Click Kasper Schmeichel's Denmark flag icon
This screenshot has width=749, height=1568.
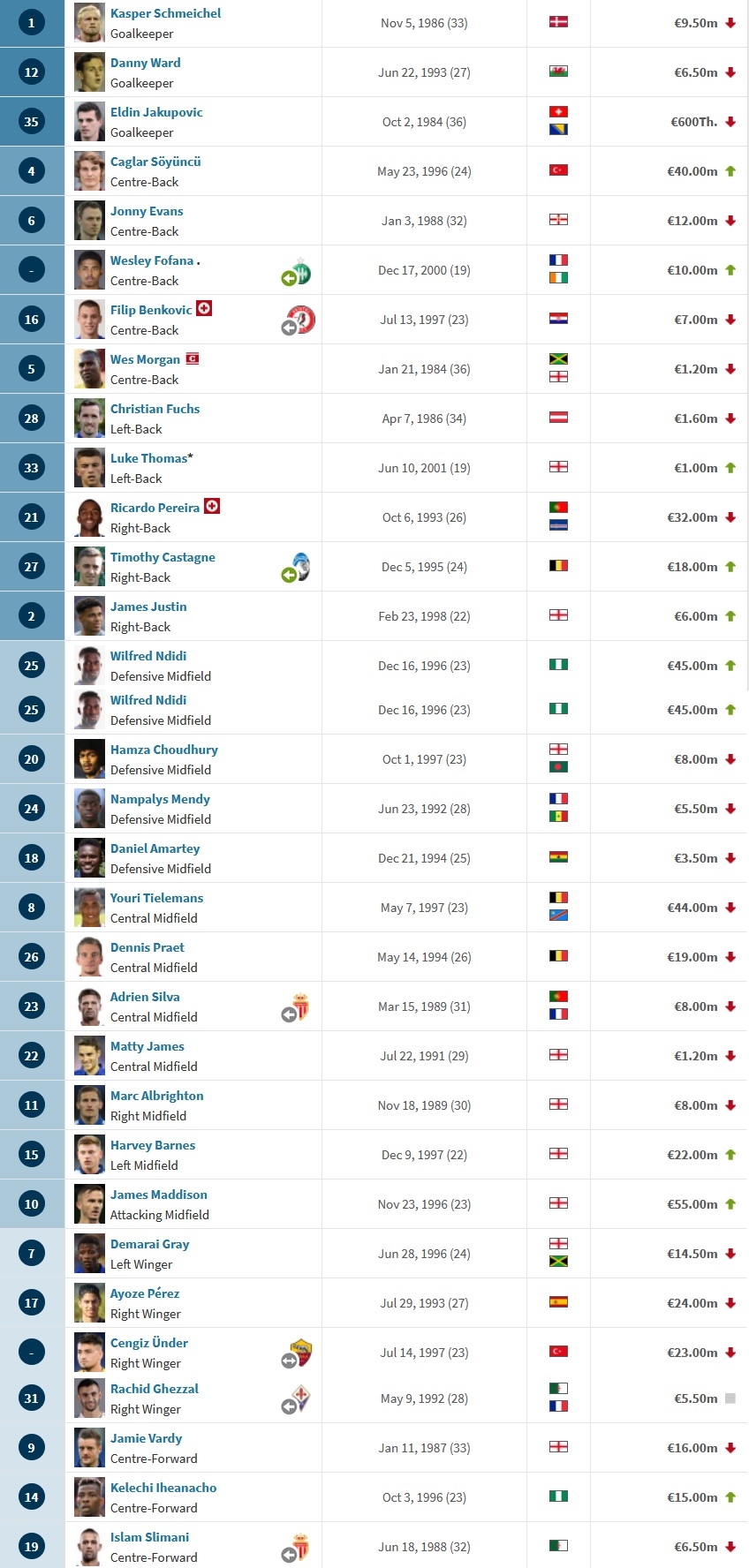(x=558, y=22)
